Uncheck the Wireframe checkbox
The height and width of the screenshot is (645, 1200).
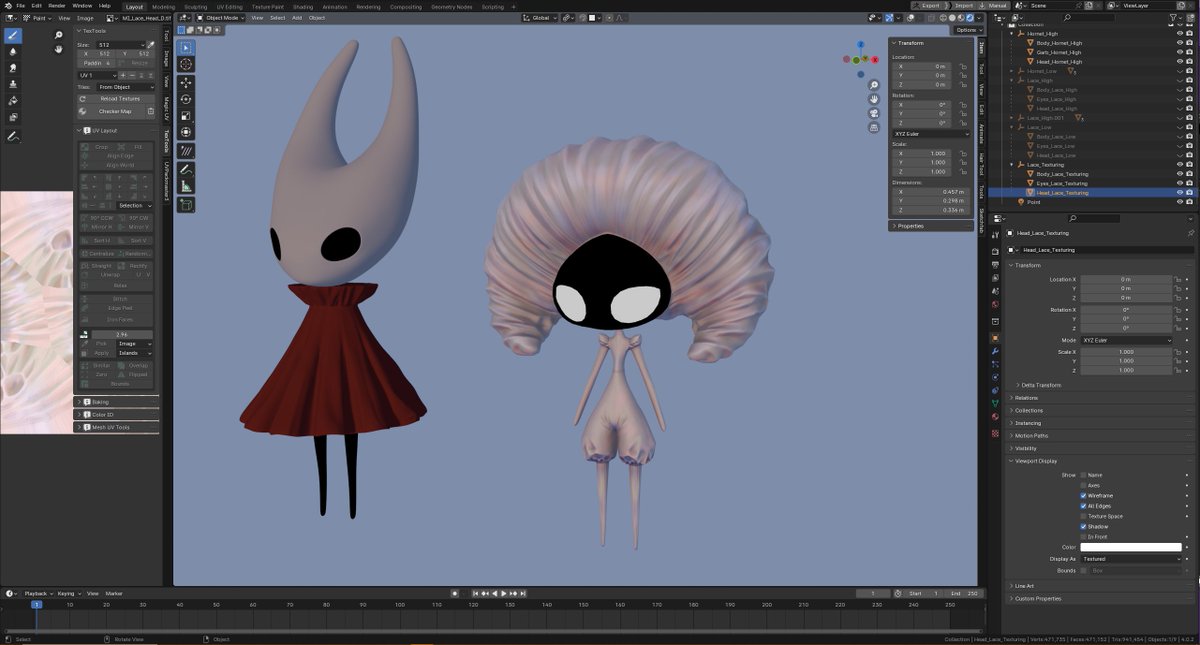1083,495
